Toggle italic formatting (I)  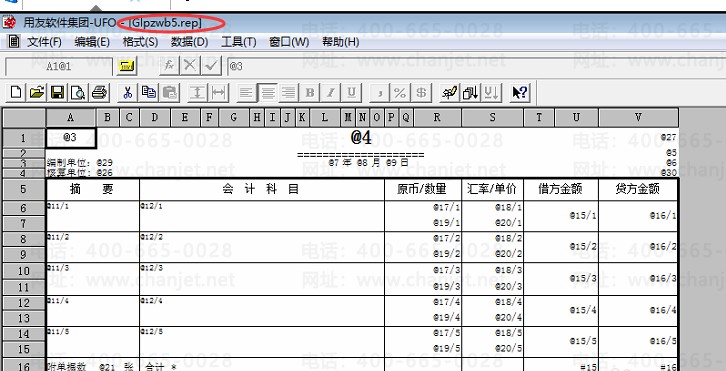pos(331,92)
